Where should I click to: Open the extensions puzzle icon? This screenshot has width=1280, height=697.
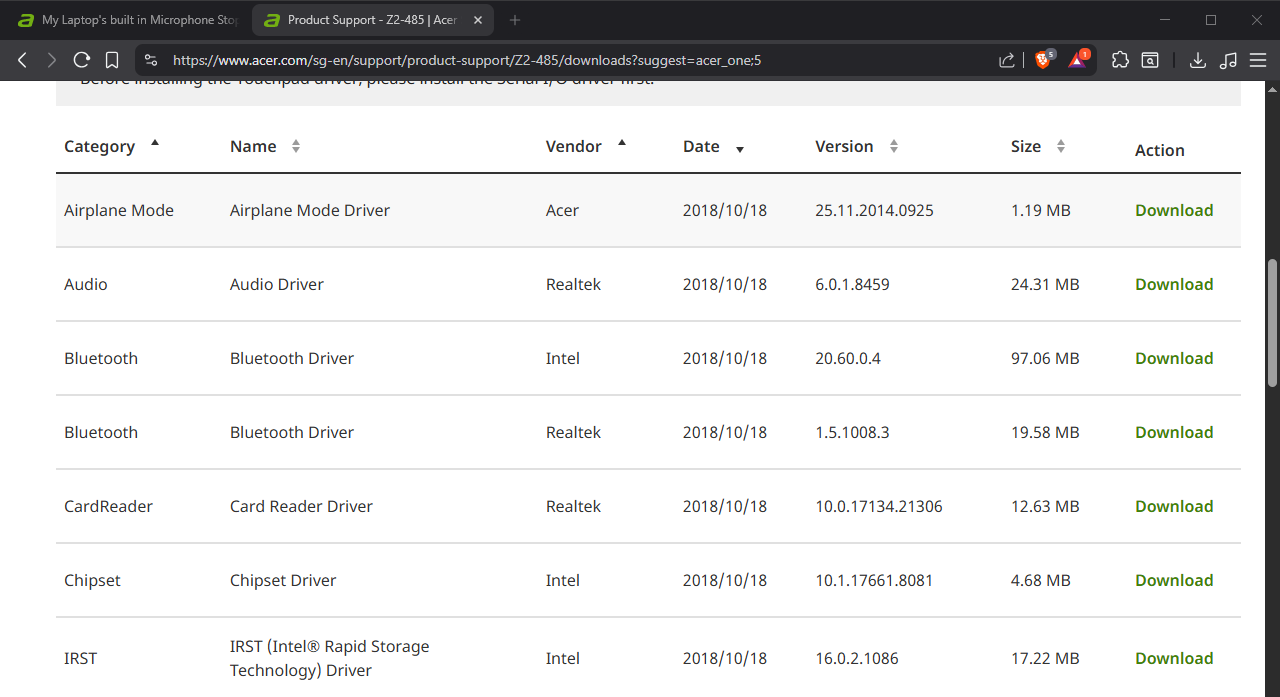click(x=1120, y=60)
